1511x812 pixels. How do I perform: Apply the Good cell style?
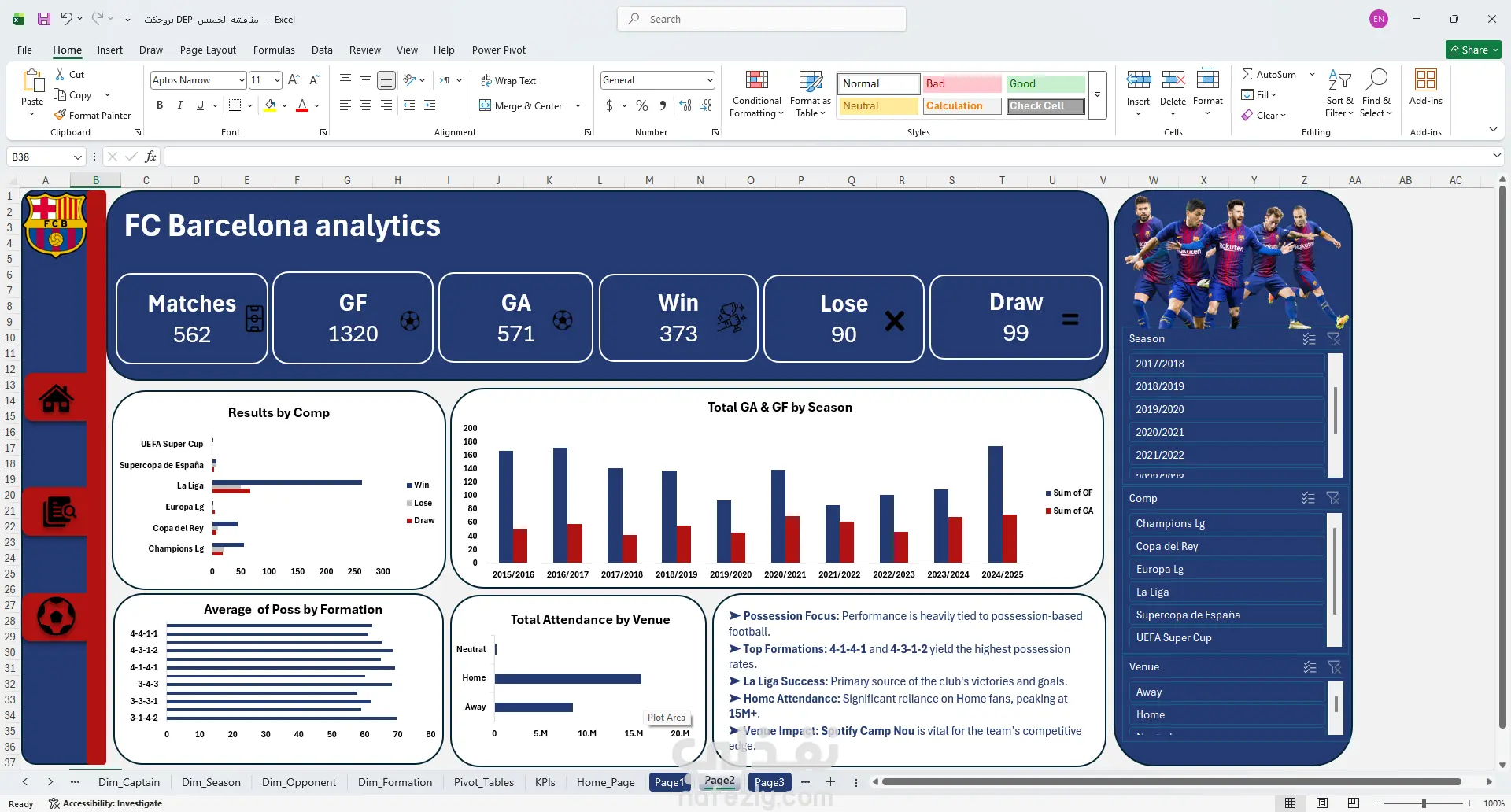[x=1045, y=83]
